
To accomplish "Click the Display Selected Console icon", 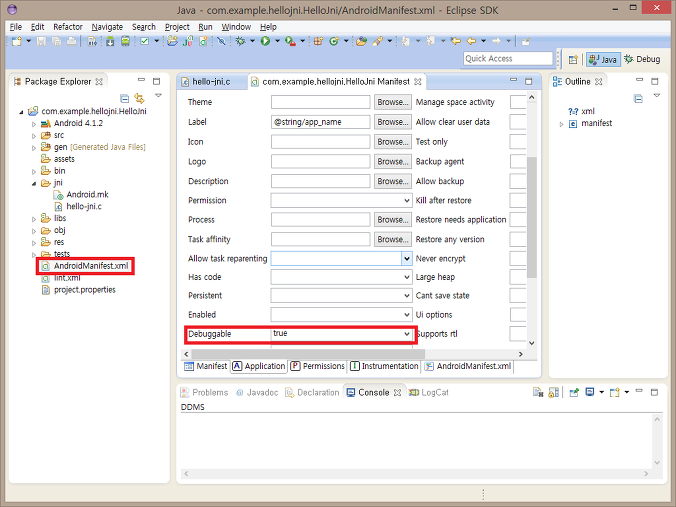I will pyautogui.click(x=590, y=392).
